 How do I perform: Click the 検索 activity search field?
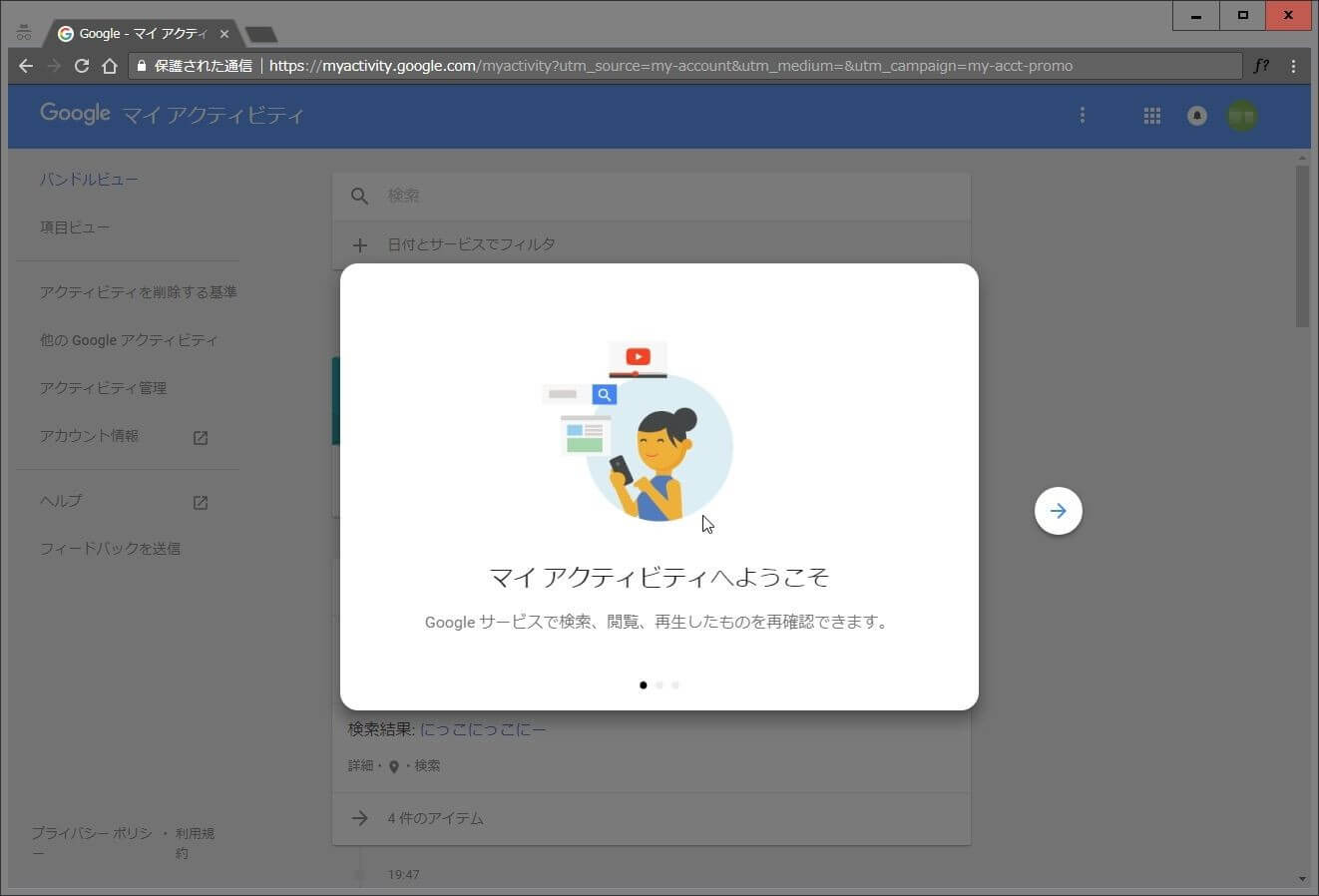point(659,196)
